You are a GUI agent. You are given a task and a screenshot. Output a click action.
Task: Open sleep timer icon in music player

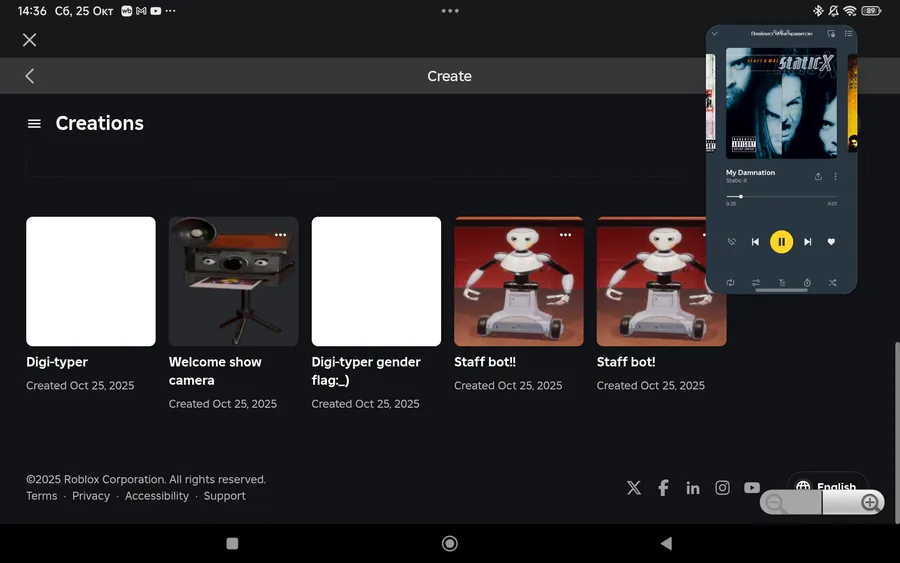coord(807,282)
